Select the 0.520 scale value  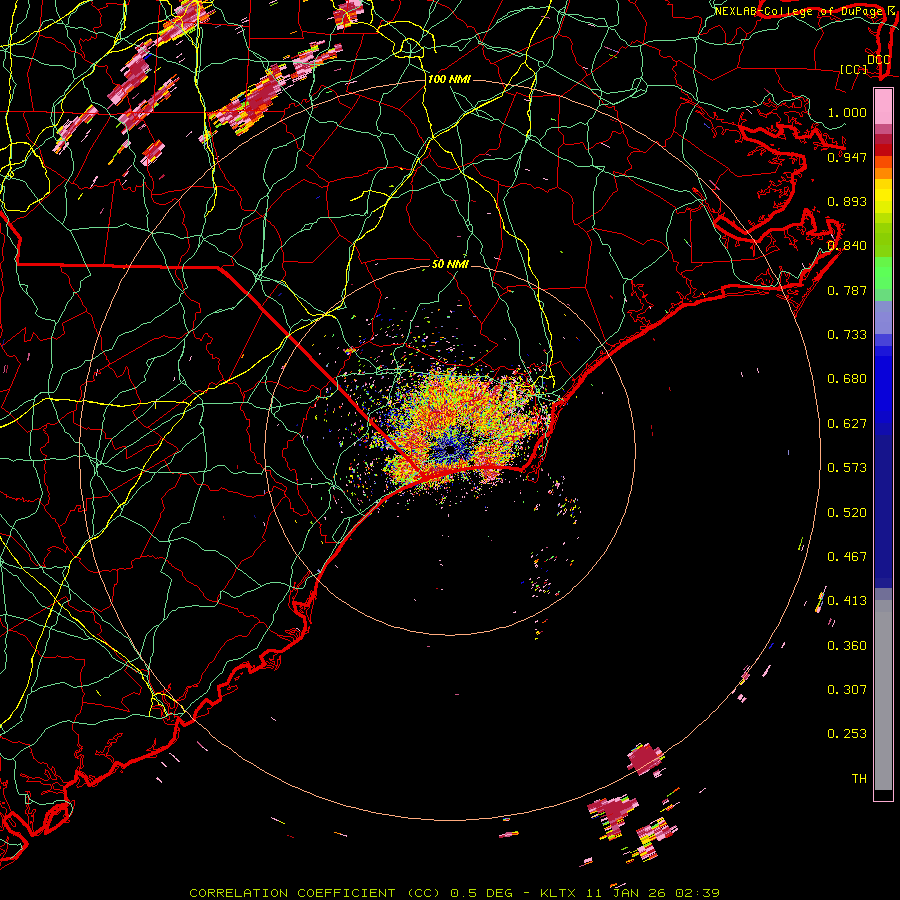pyautogui.click(x=847, y=513)
